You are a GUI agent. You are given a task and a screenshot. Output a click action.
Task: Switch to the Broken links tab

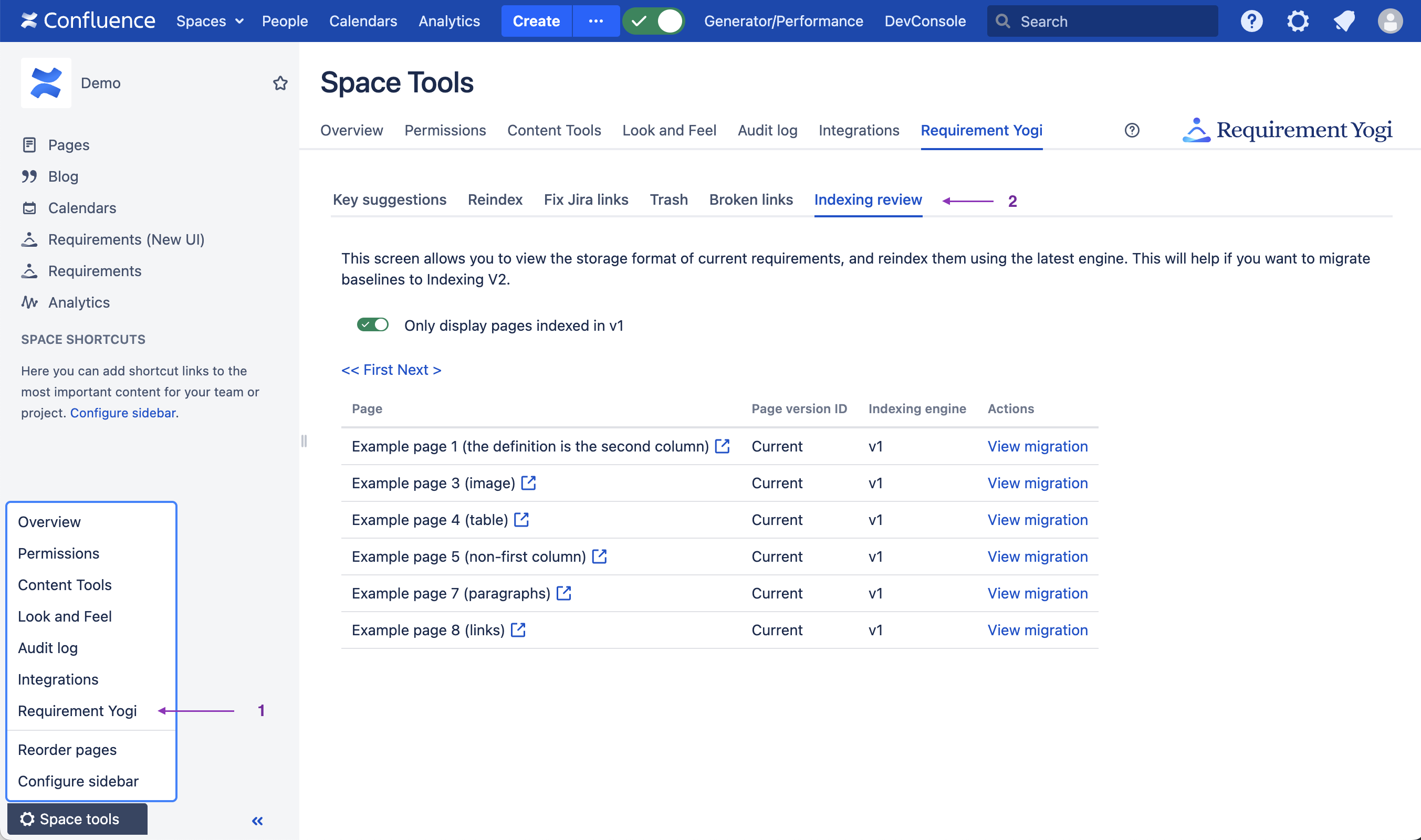click(751, 200)
